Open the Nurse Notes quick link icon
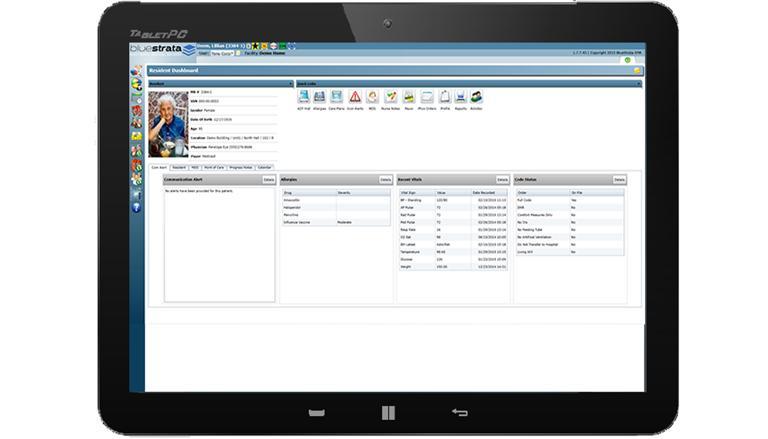 click(390, 97)
